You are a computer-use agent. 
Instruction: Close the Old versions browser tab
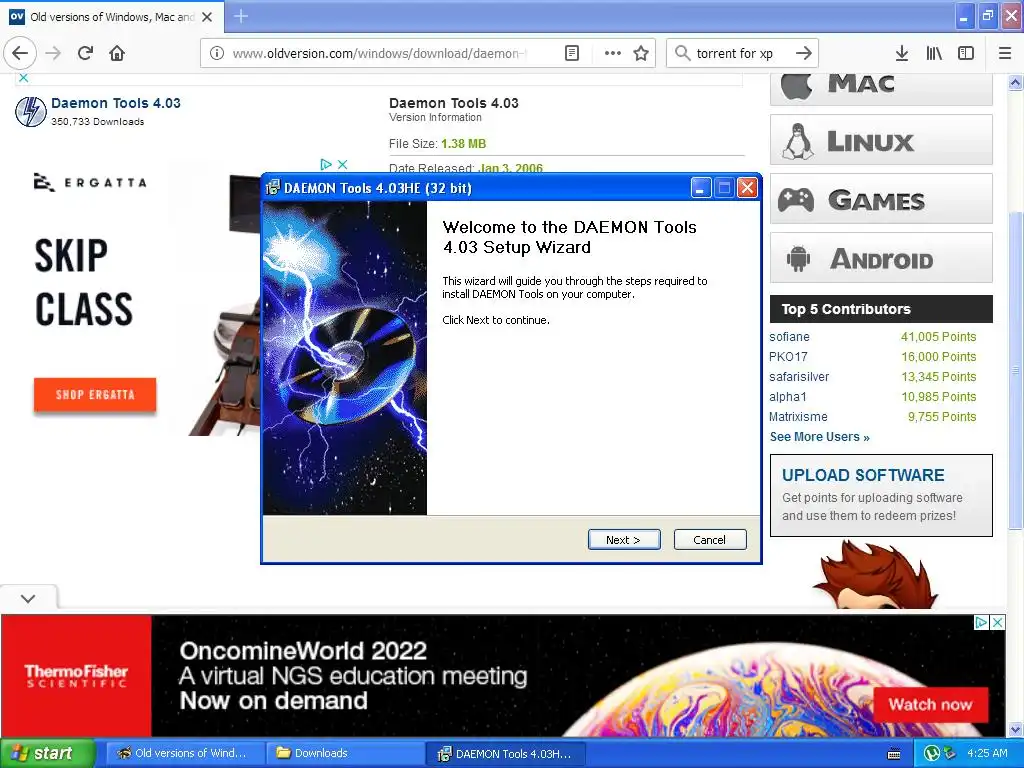[x=207, y=17]
